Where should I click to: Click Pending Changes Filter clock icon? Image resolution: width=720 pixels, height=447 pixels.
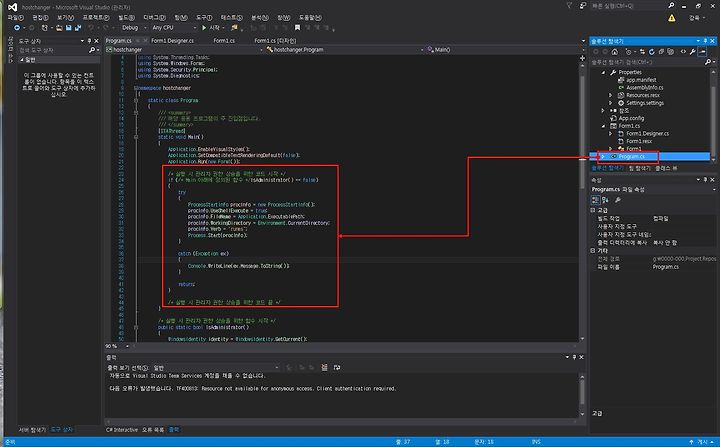point(629,51)
